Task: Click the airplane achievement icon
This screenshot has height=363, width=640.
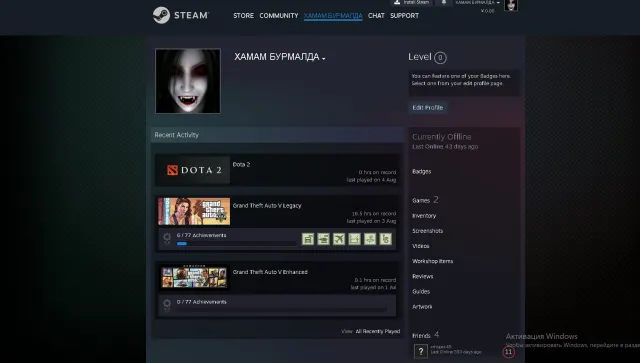Action: (339, 239)
